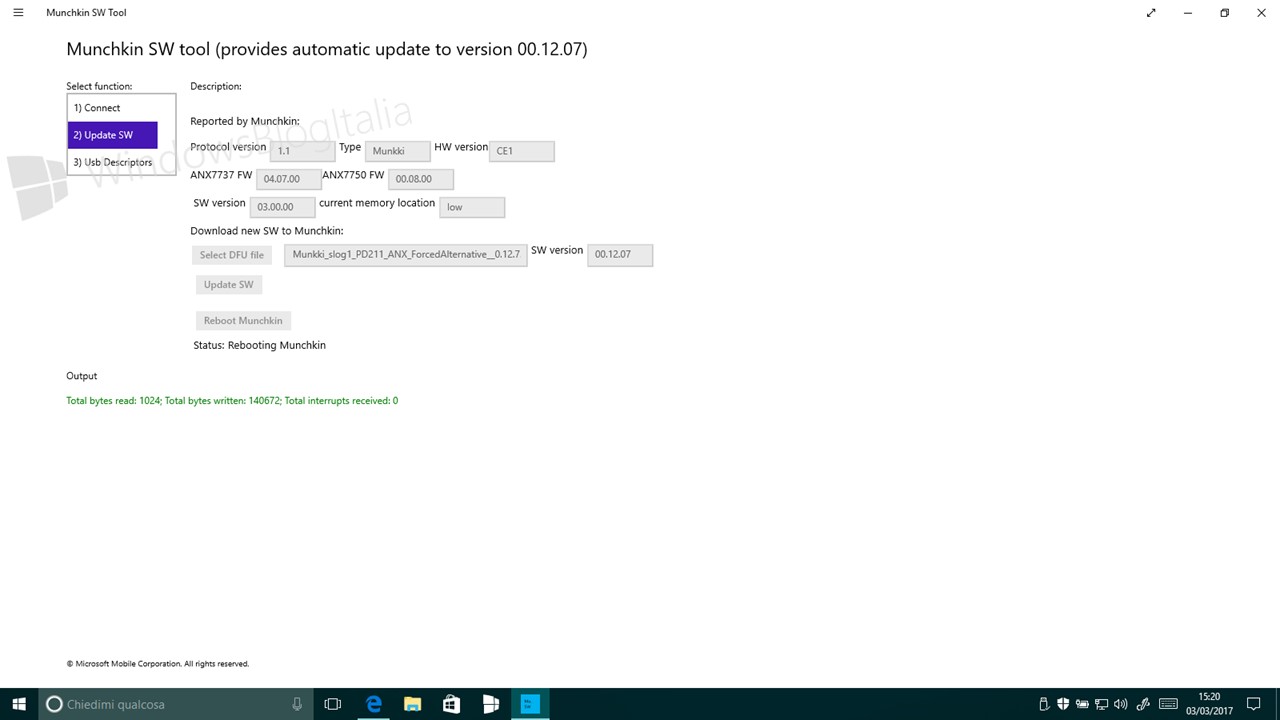Toggle full-screen mode with diagonal arrows icon
The image size is (1280, 720).
point(1151,13)
